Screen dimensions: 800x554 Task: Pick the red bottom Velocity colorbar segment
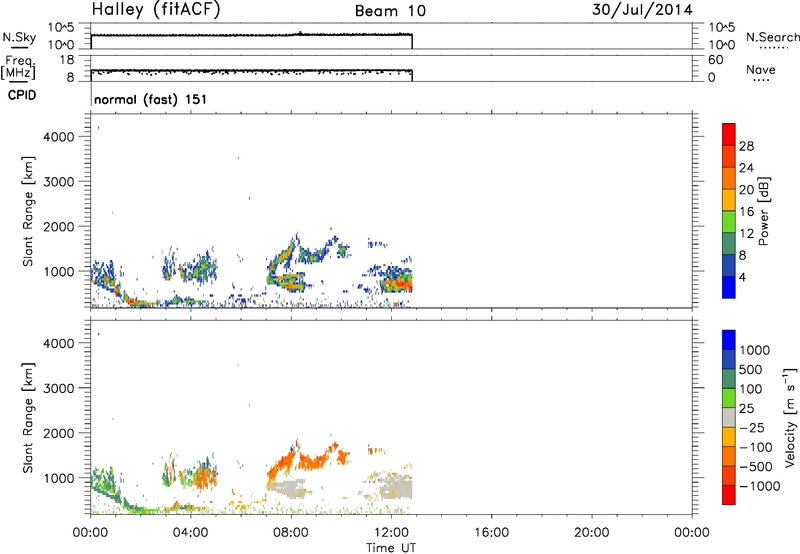(729, 495)
